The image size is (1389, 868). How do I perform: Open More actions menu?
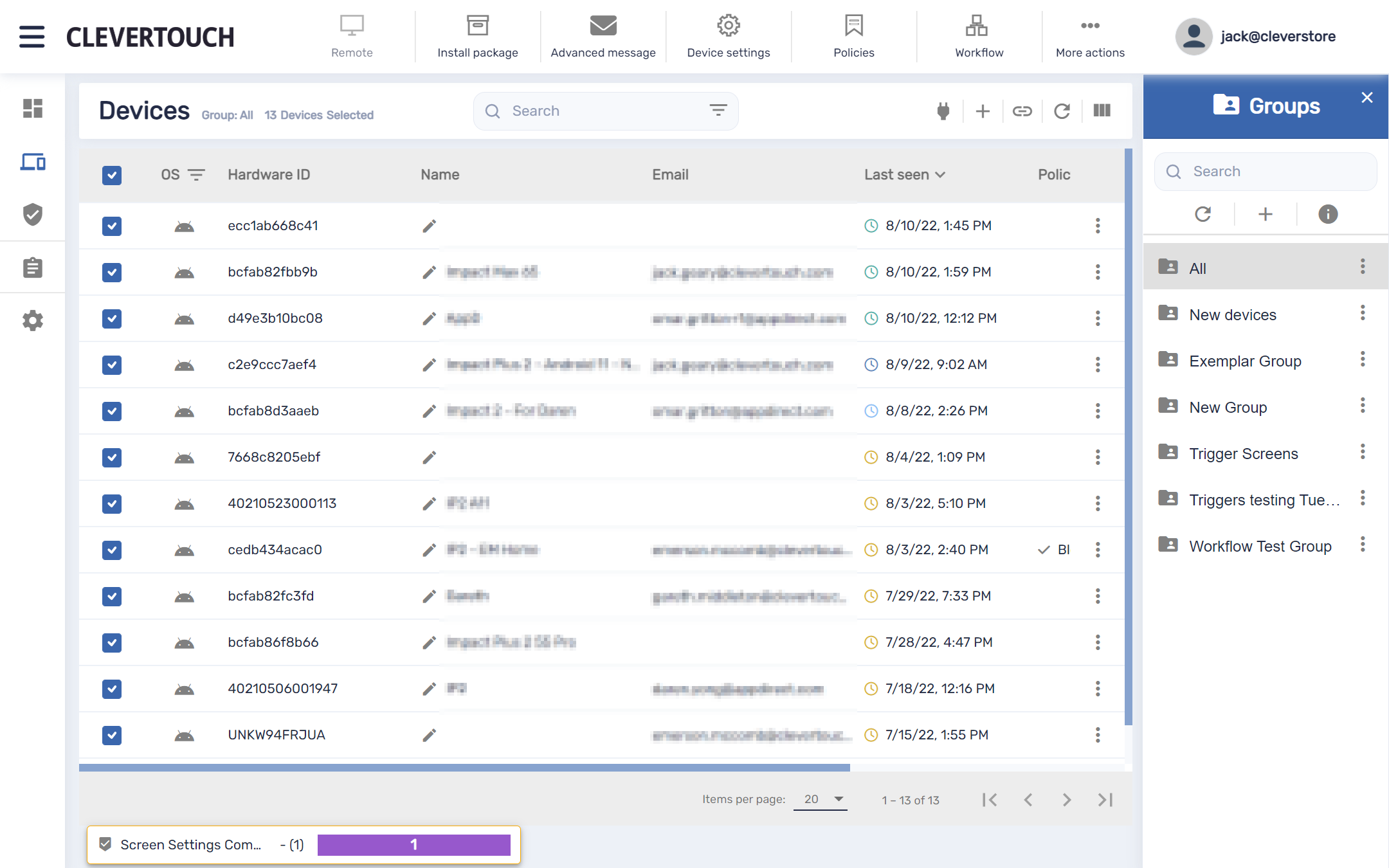[1090, 37]
